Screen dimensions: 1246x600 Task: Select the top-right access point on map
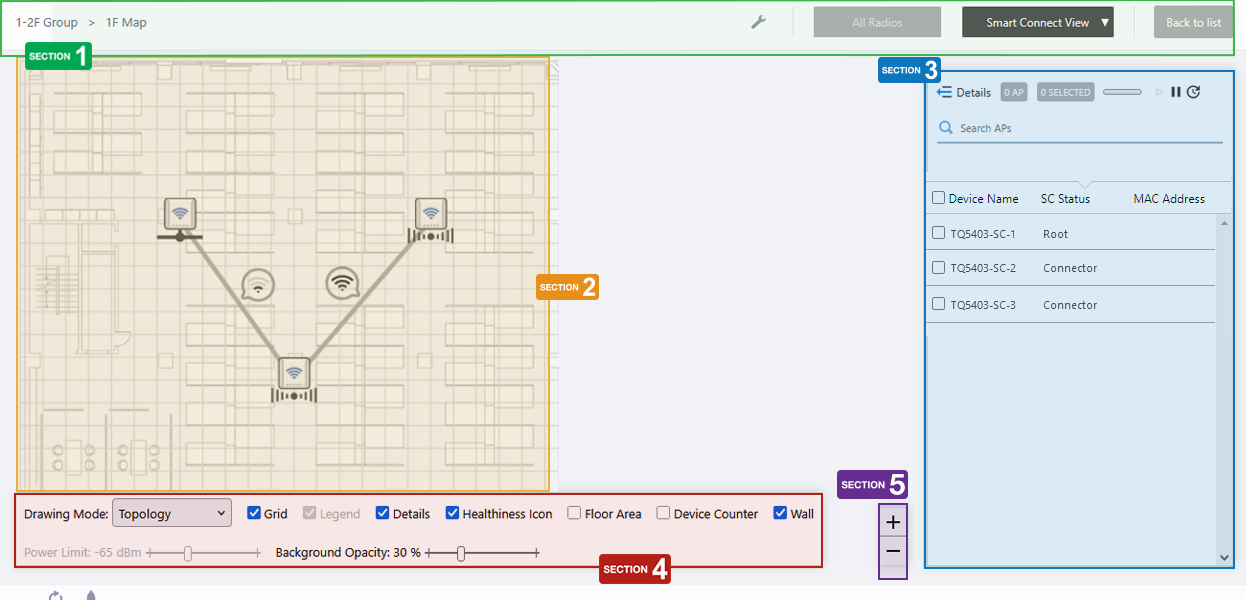pos(431,213)
